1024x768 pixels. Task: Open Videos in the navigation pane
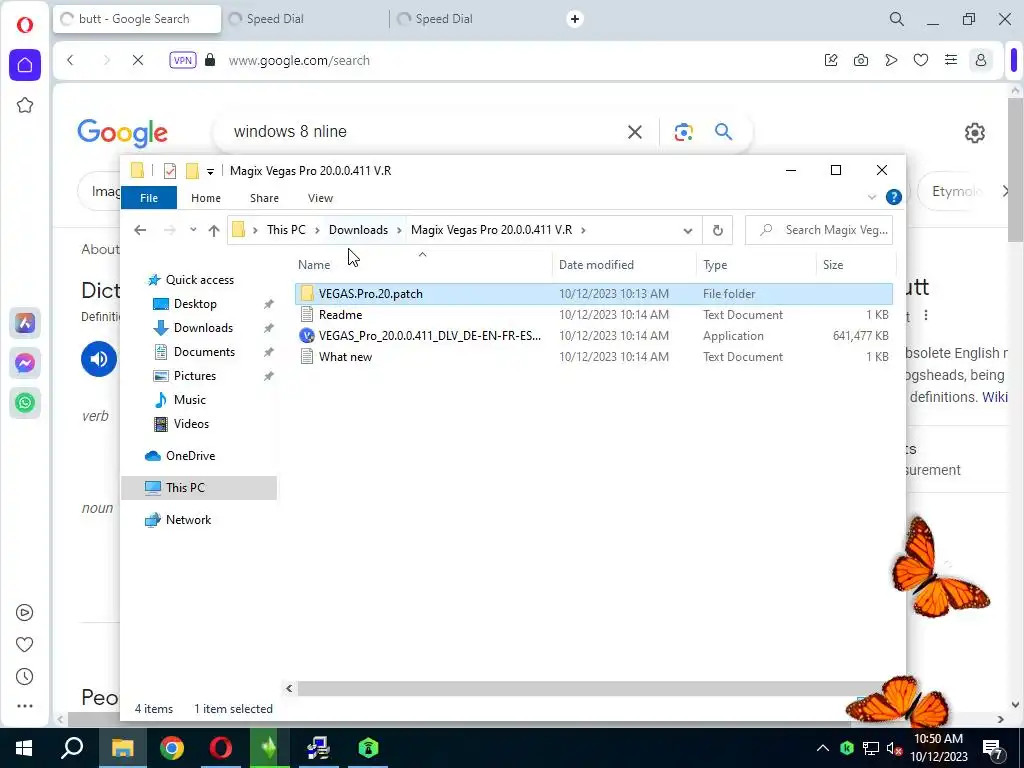tap(191, 424)
